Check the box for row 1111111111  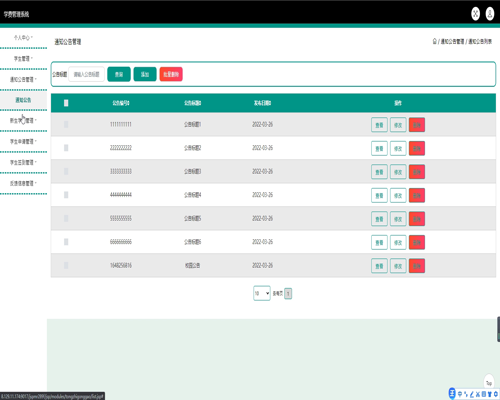66,124
